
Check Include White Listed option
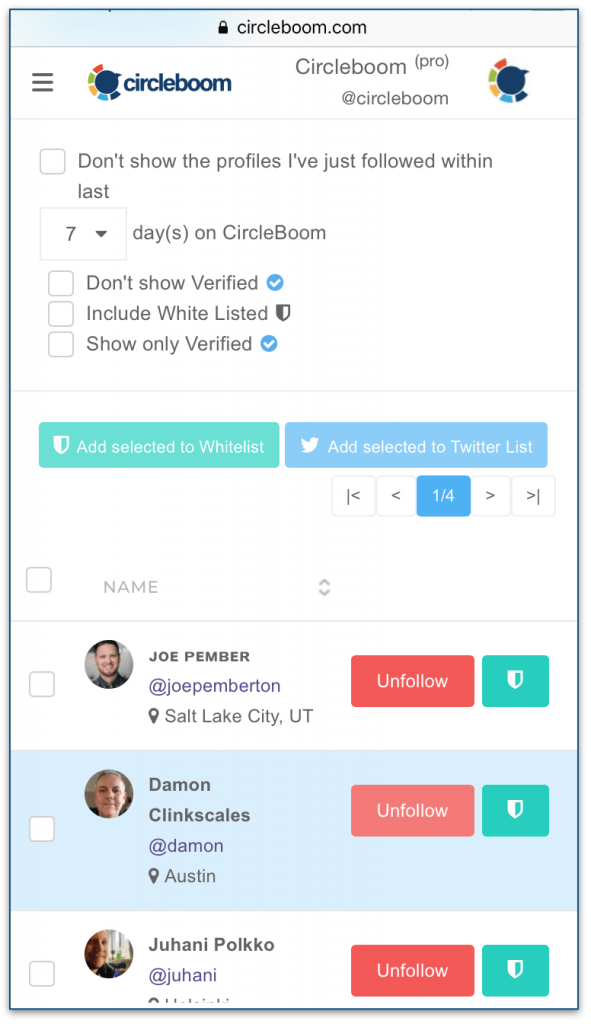point(61,313)
